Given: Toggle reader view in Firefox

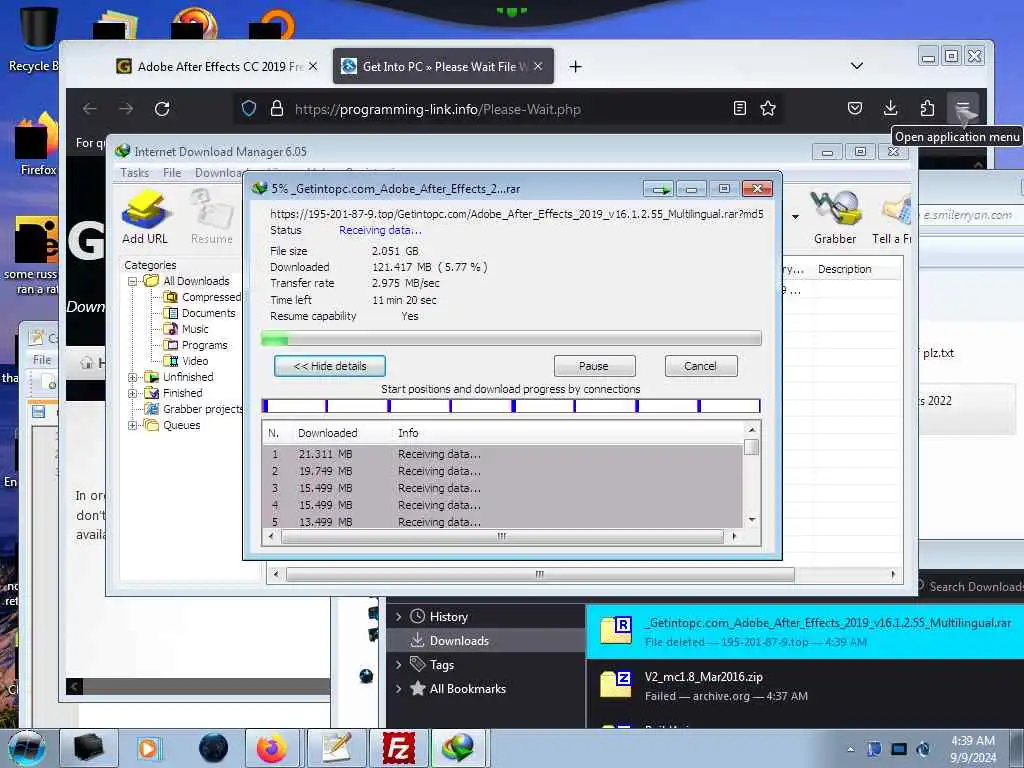Looking at the screenshot, I should (x=739, y=108).
